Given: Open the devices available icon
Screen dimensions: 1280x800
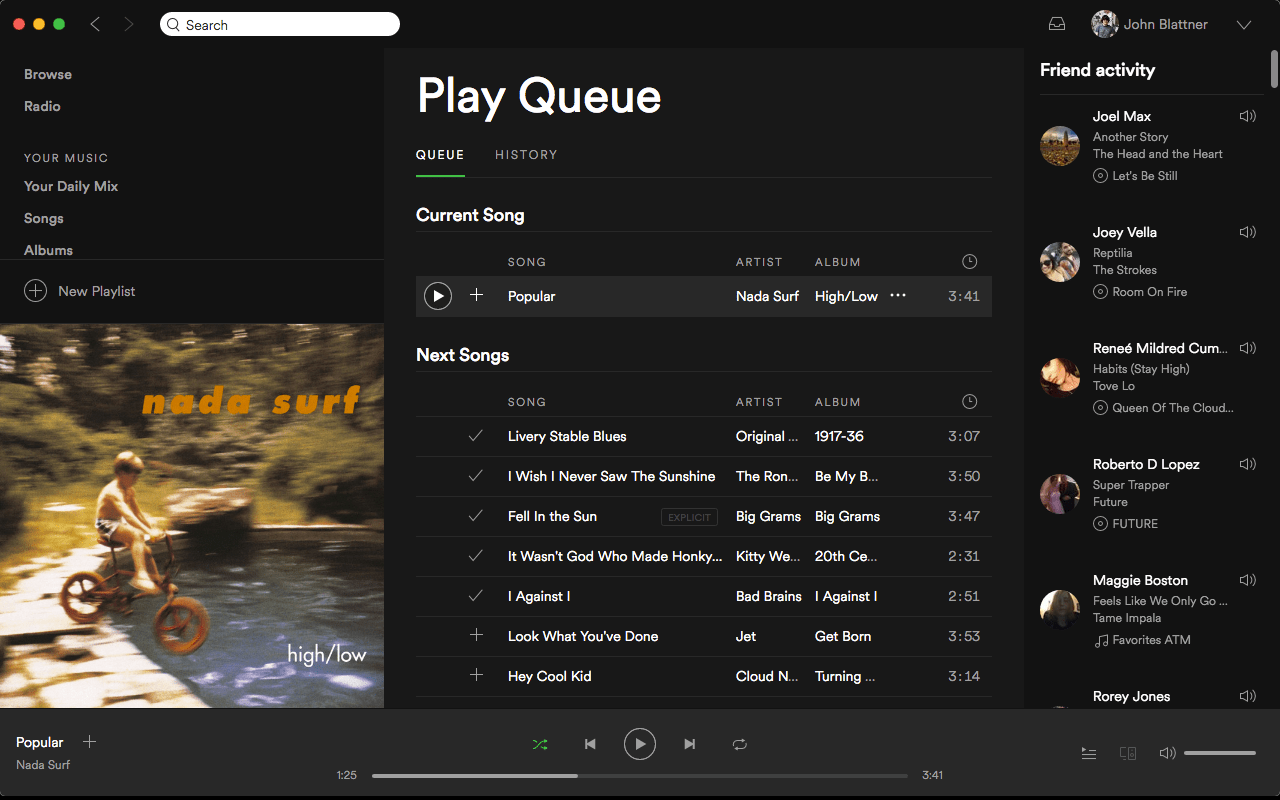Looking at the screenshot, I should point(1128,753).
